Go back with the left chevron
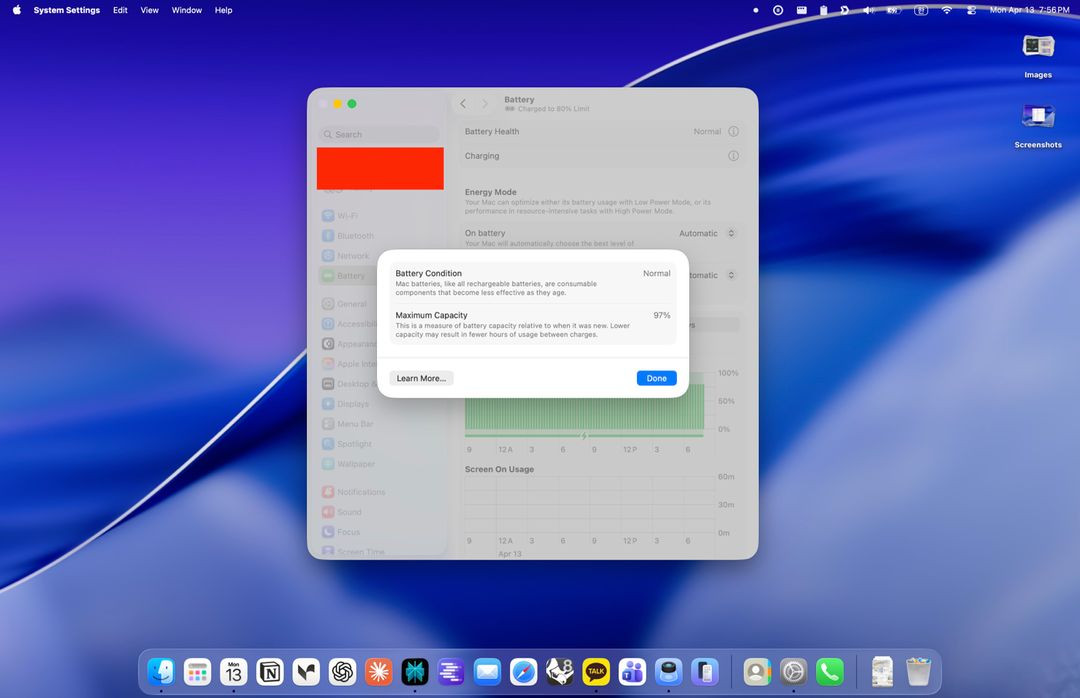Viewport: 1080px width, 698px height. (x=463, y=103)
